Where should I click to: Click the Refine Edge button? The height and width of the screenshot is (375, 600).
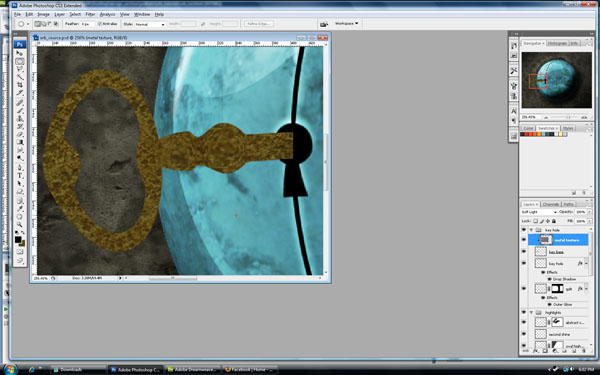(x=259, y=24)
